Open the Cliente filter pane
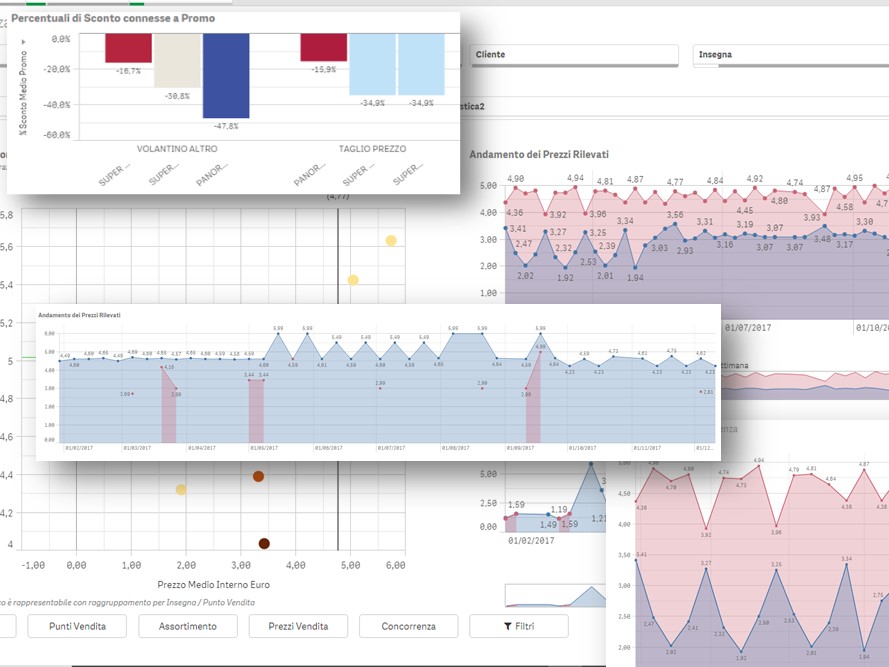This screenshot has height=667, width=889. pos(574,55)
